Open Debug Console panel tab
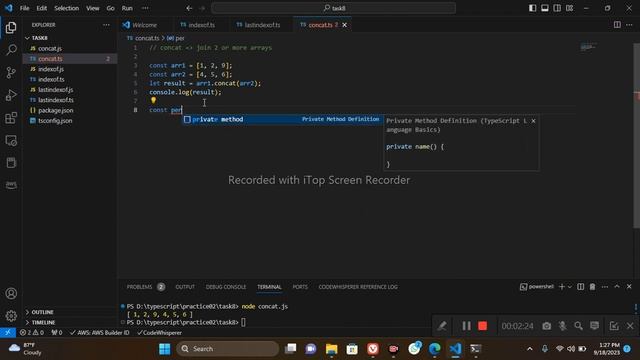The height and width of the screenshot is (360, 640). click(226, 287)
